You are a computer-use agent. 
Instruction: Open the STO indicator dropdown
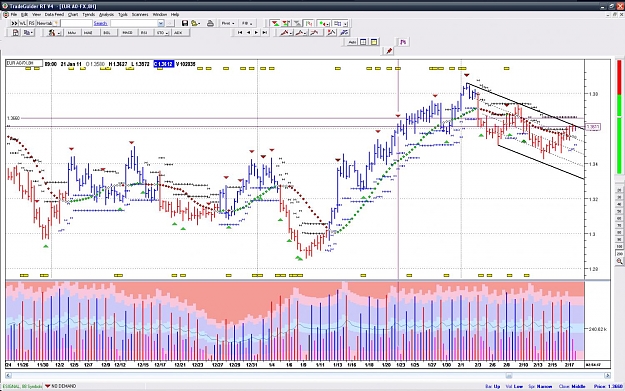point(162,33)
